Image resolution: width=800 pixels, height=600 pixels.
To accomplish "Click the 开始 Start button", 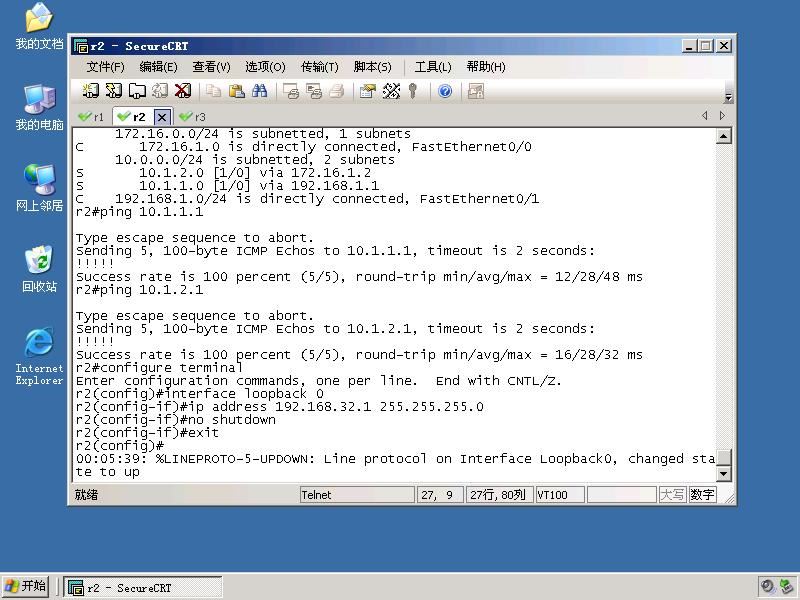I will pos(26,586).
